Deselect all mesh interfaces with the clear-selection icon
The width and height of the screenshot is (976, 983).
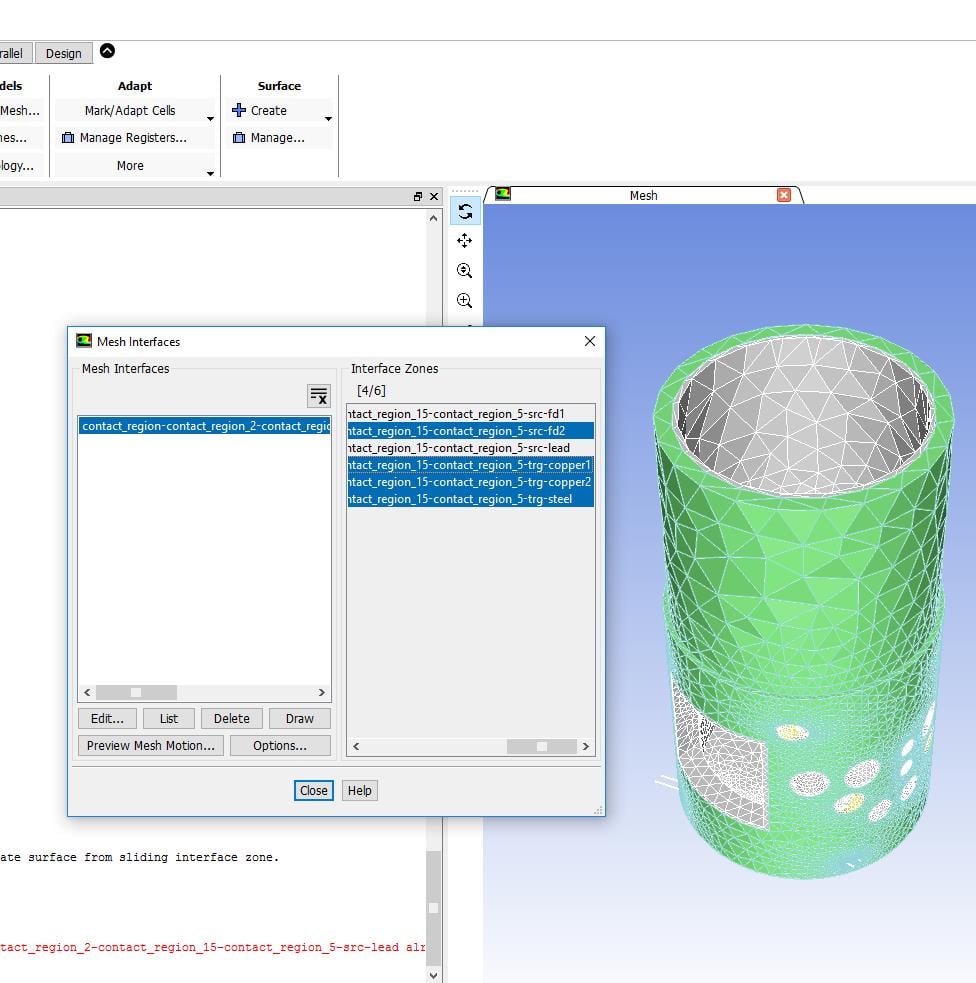pos(318,396)
